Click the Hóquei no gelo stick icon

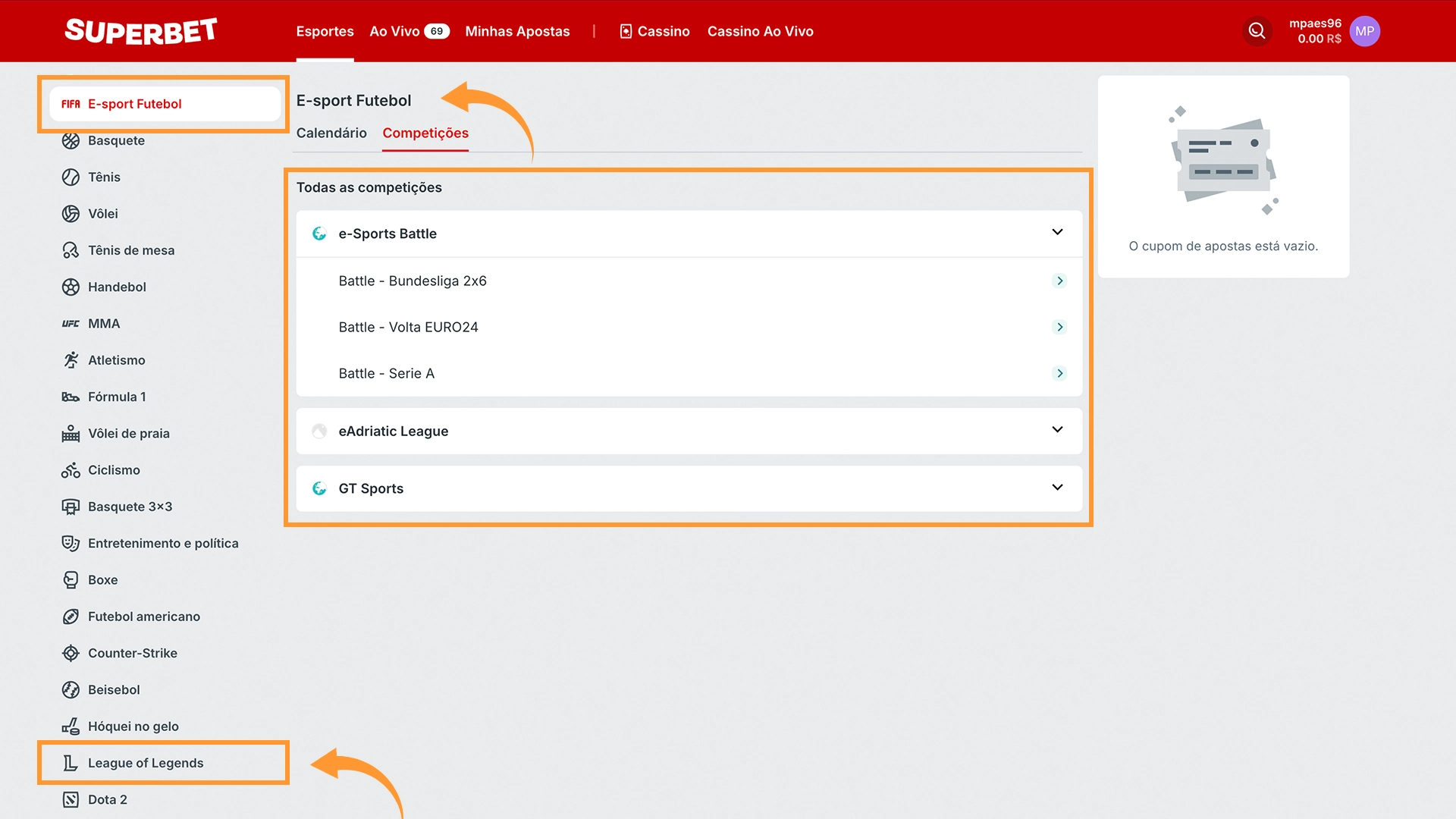point(71,726)
